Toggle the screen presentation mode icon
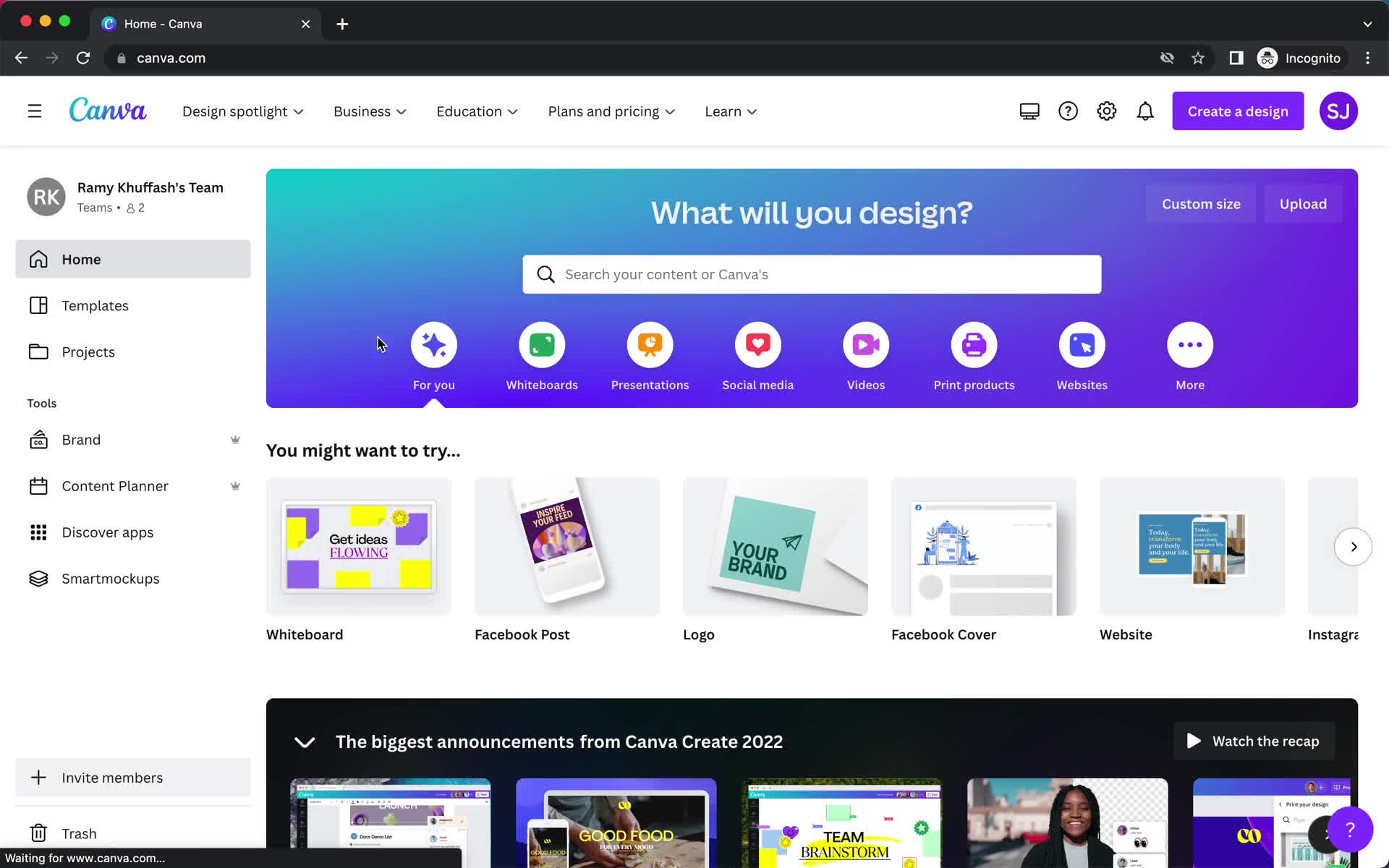The width and height of the screenshot is (1389, 868). point(1029,111)
